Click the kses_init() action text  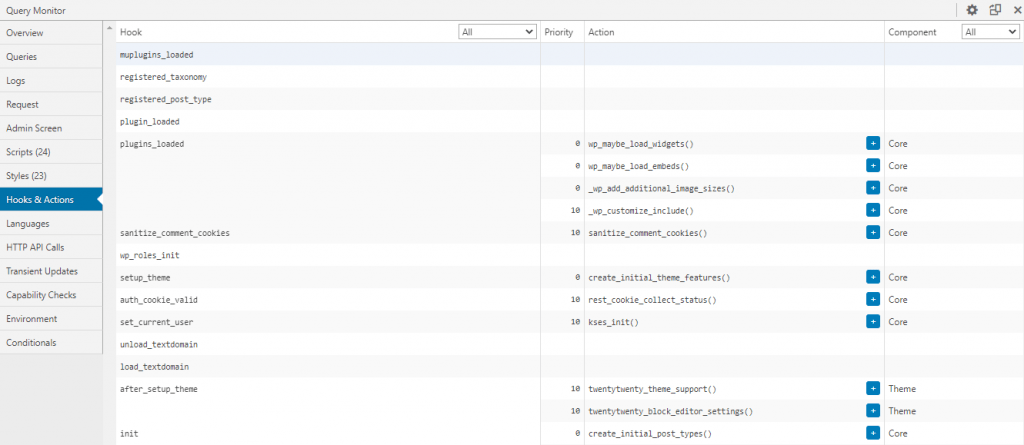613,322
